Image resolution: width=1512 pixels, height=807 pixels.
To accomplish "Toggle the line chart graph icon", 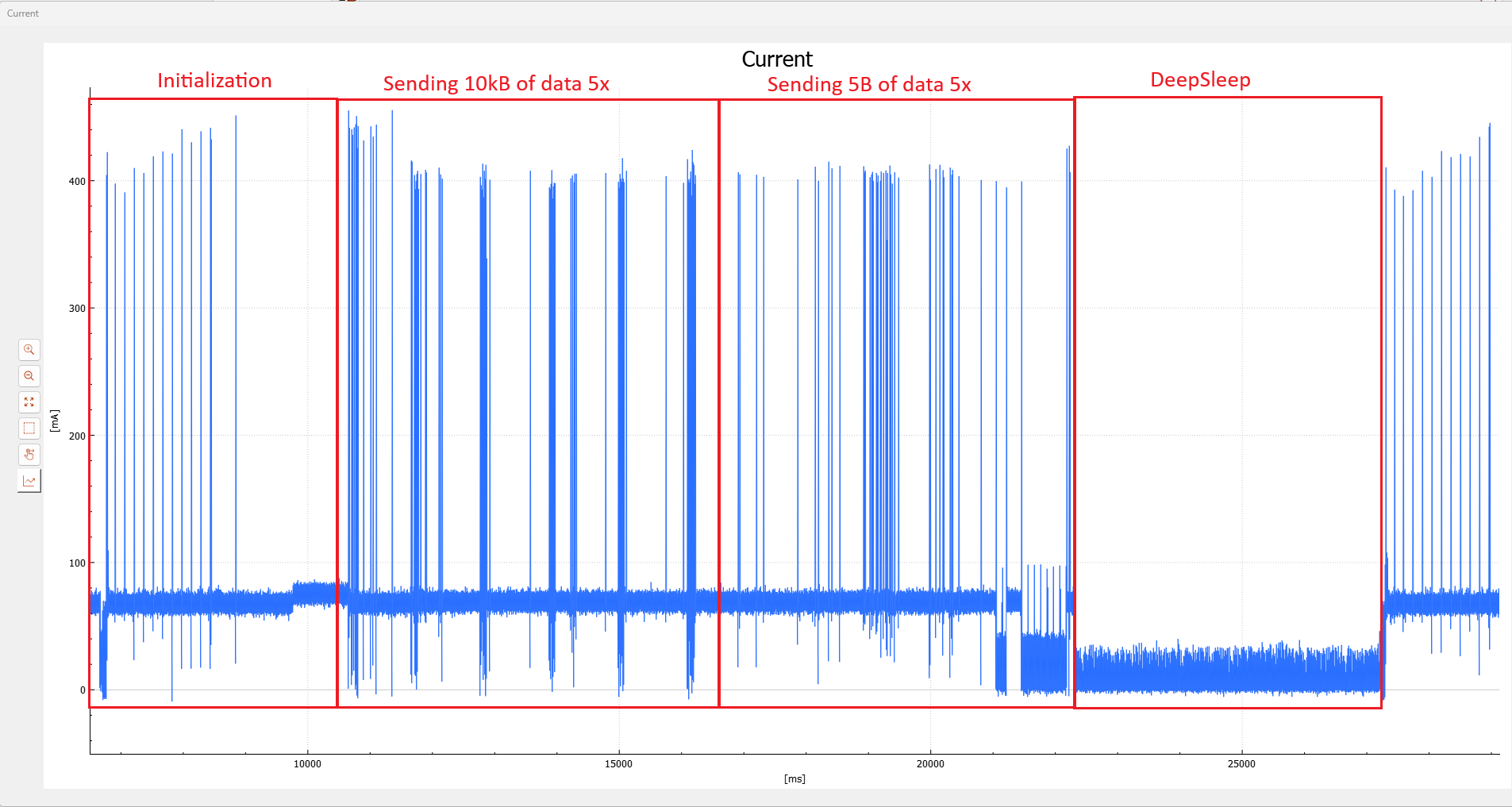I will pyautogui.click(x=29, y=481).
